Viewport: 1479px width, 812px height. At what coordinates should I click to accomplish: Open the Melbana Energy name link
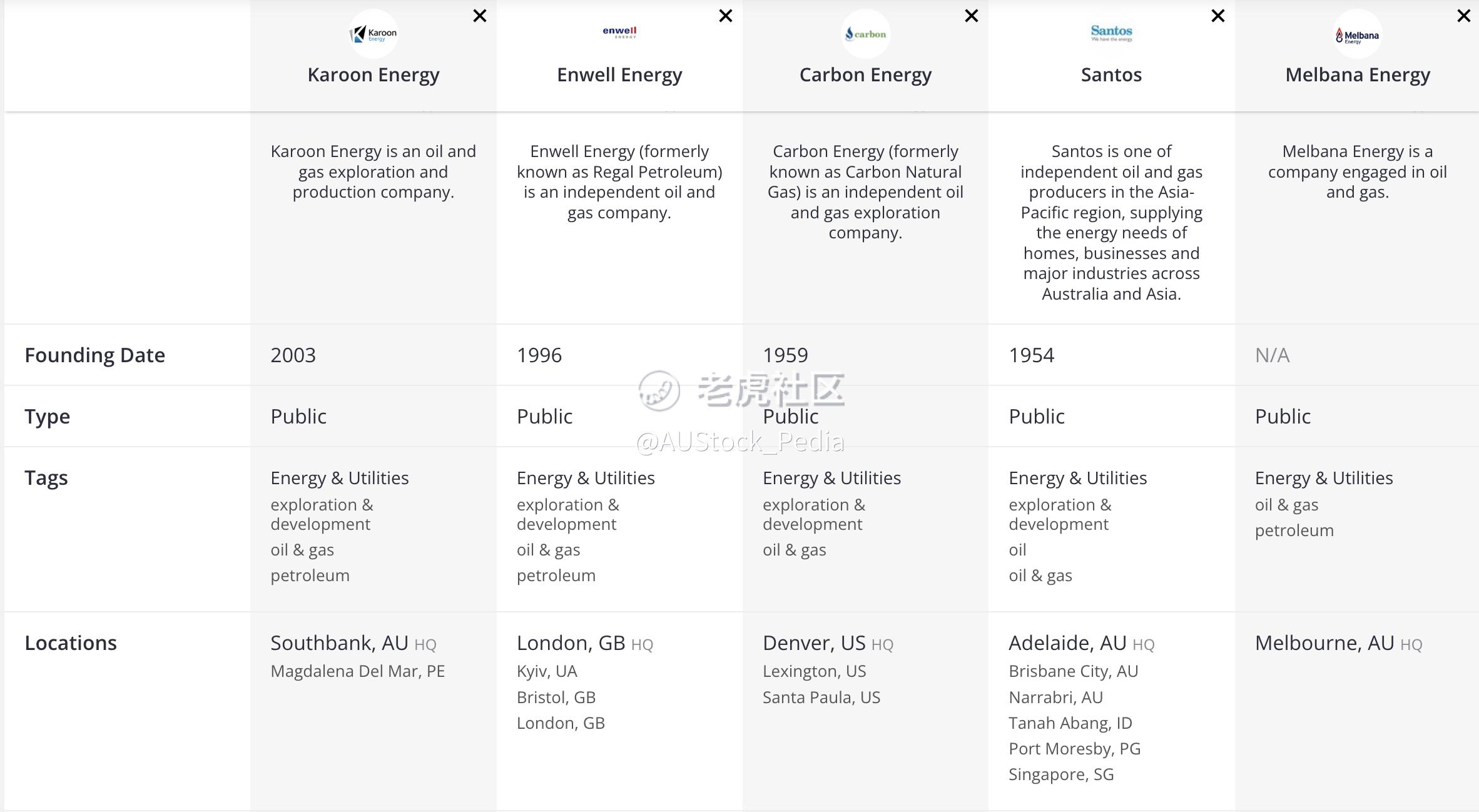tap(1358, 75)
